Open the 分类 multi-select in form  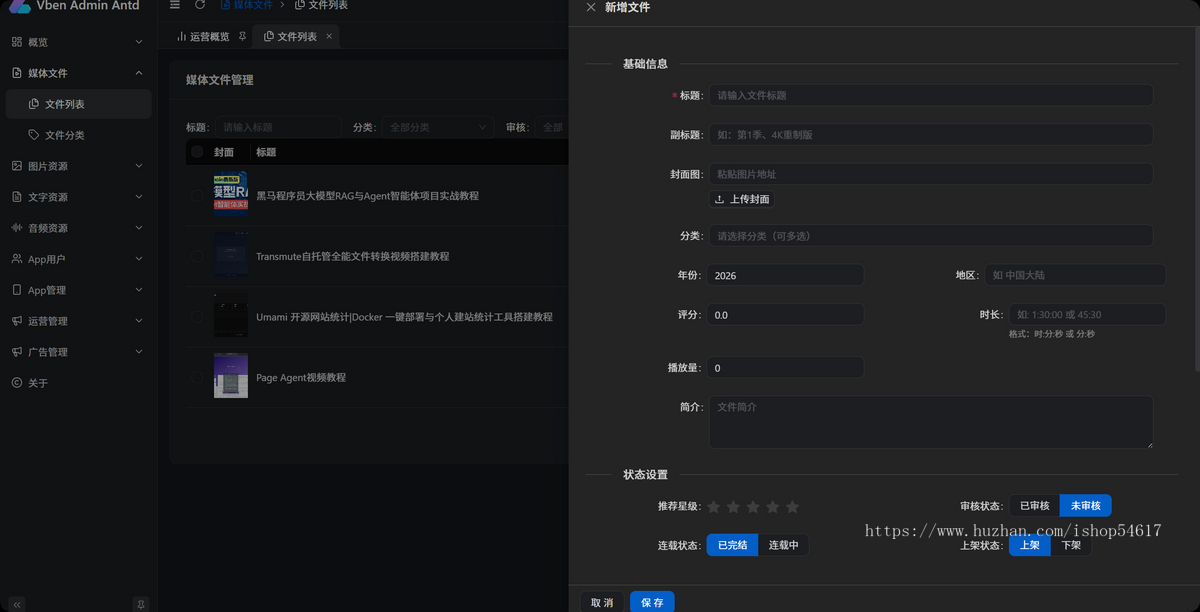coord(931,236)
